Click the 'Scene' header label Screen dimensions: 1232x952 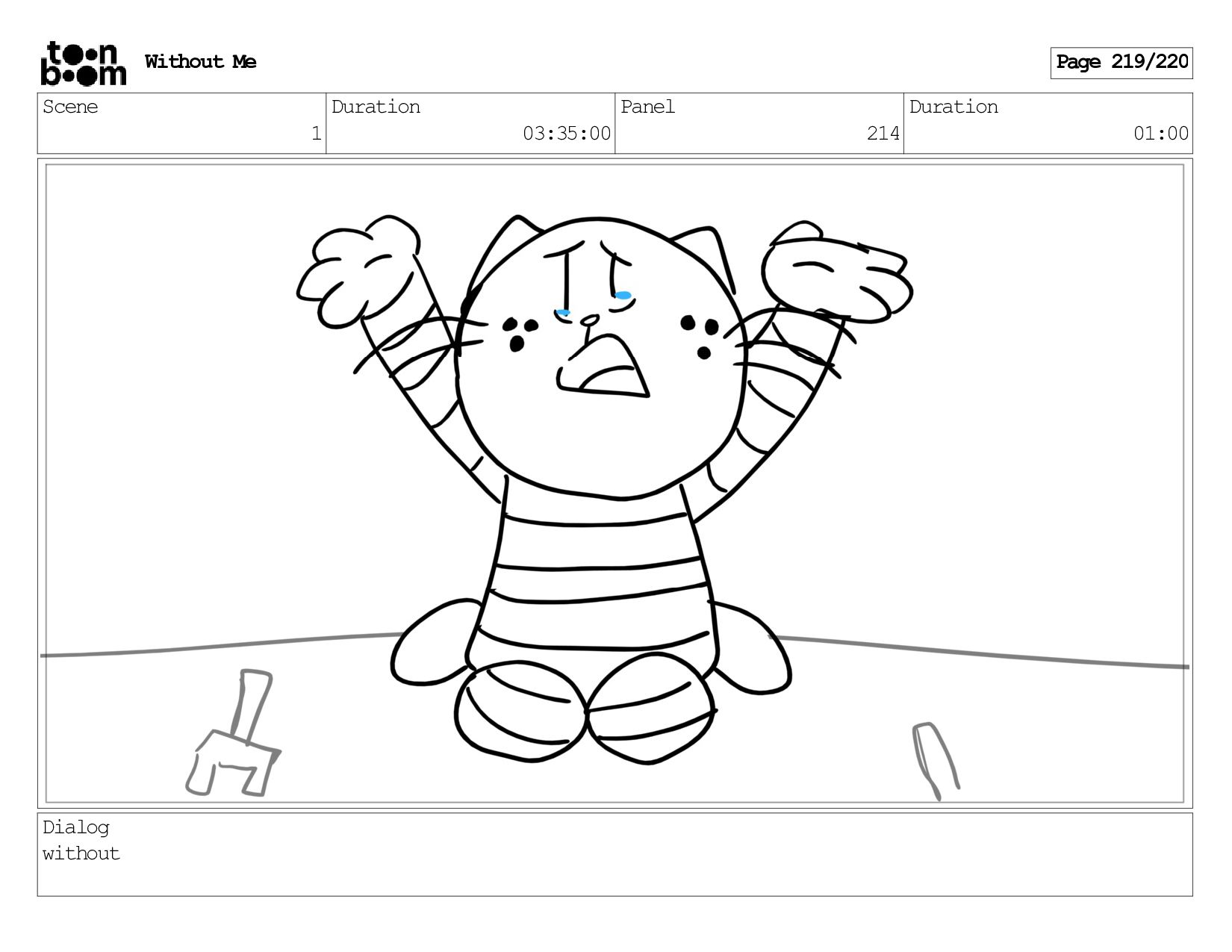coord(70,107)
